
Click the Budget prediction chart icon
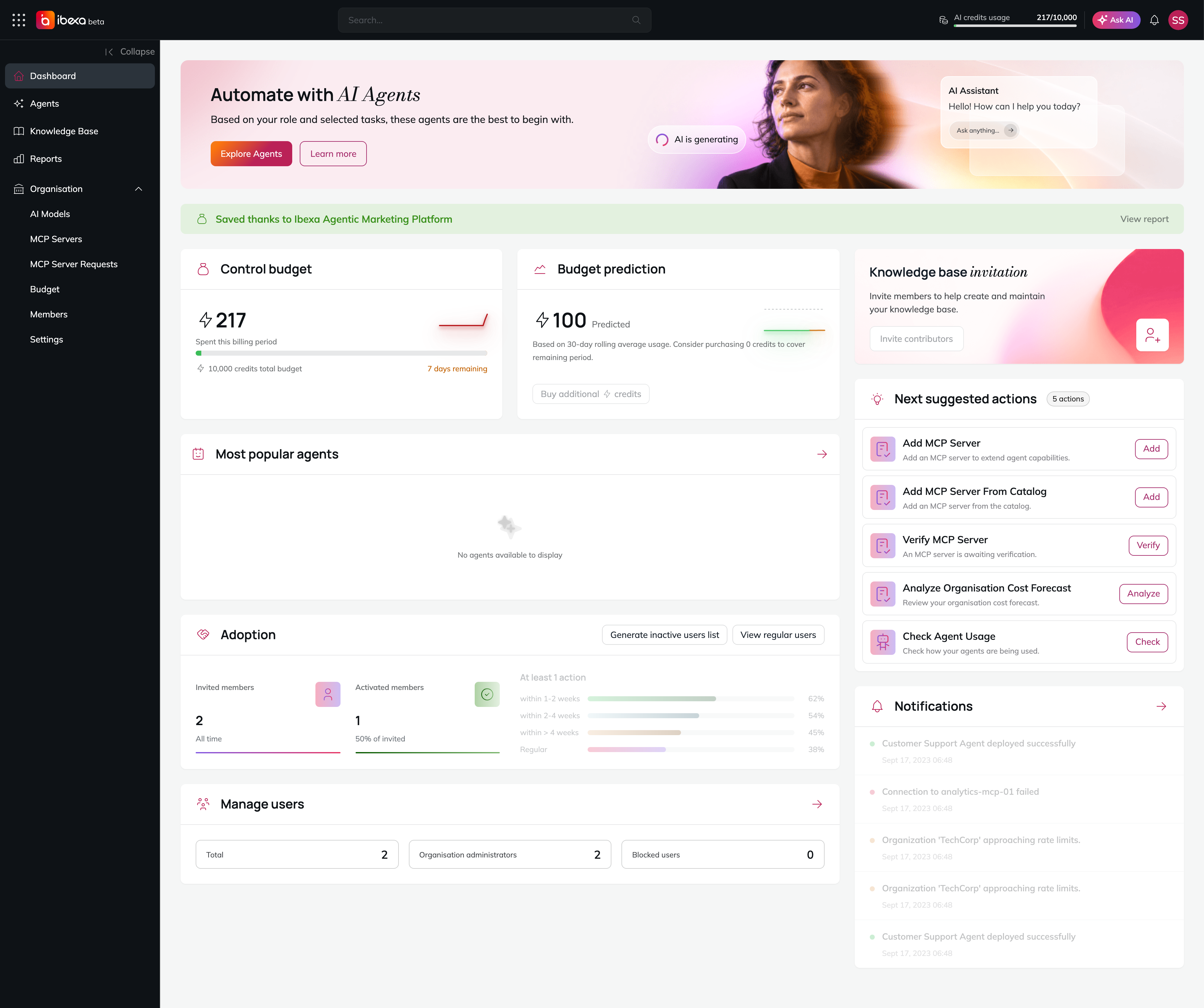click(540, 269)
